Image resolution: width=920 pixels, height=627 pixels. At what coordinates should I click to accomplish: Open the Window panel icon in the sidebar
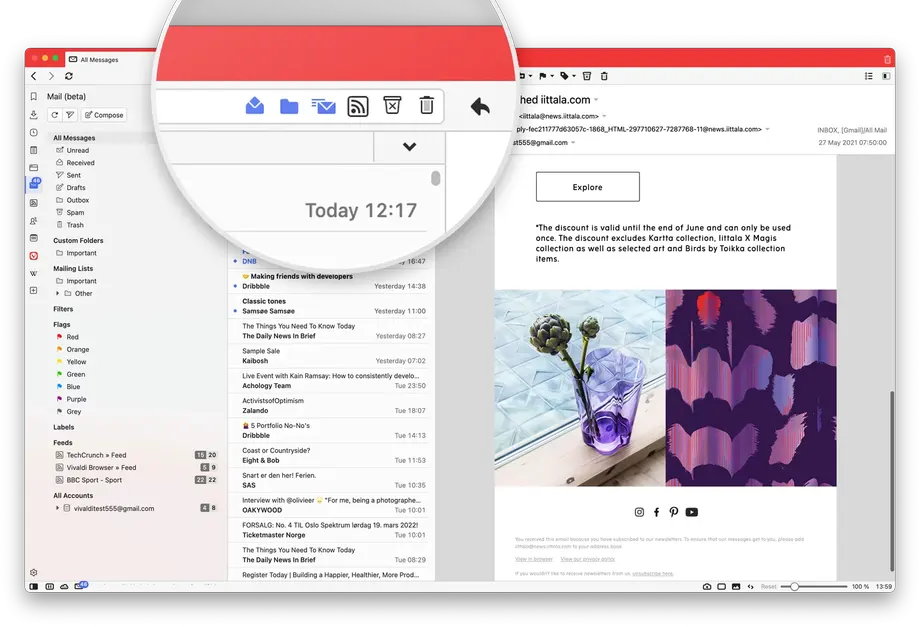[33, 168]
